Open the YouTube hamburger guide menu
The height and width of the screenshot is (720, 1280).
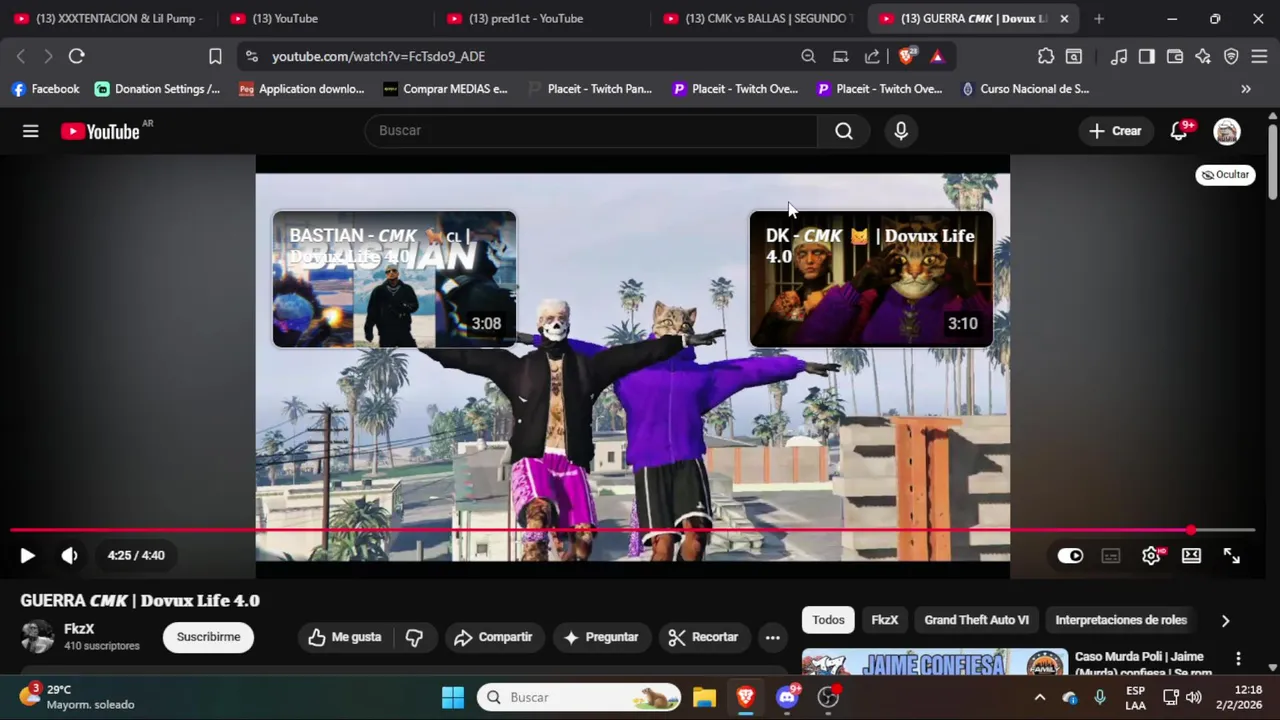tap(30, 131)
